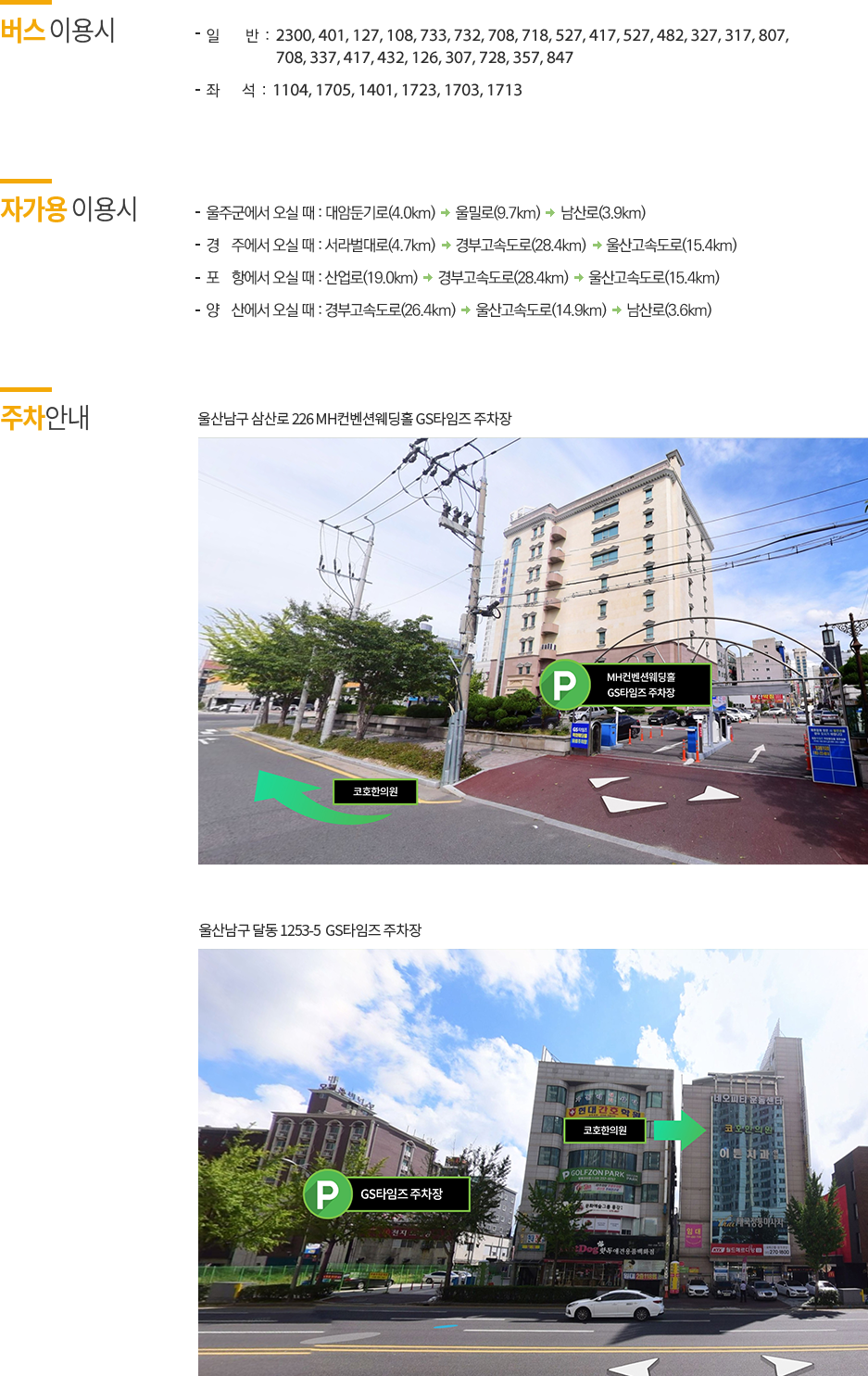Image resolution: width=868 pixels, height=1376 pixels.
Task: Click the green bullet before 울산고속도로(14.9km)
Action: click(466, 309)
